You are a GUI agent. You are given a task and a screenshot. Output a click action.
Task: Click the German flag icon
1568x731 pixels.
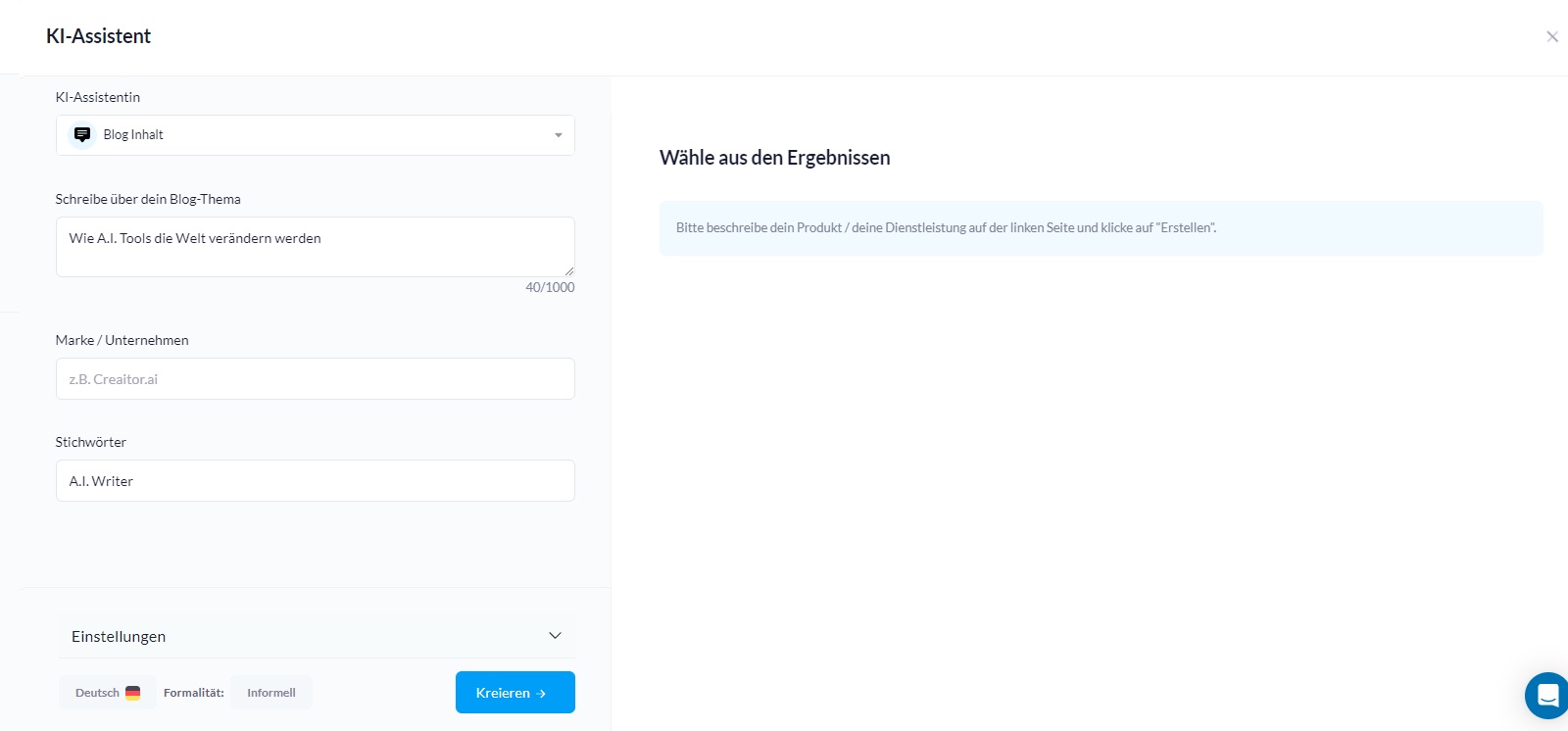coord(133,693)
